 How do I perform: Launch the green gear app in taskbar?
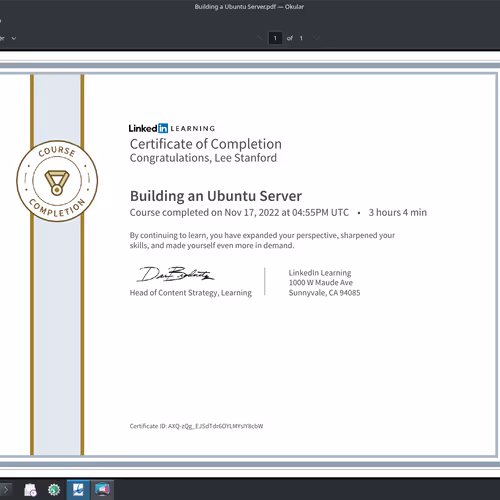click(54, 490)
